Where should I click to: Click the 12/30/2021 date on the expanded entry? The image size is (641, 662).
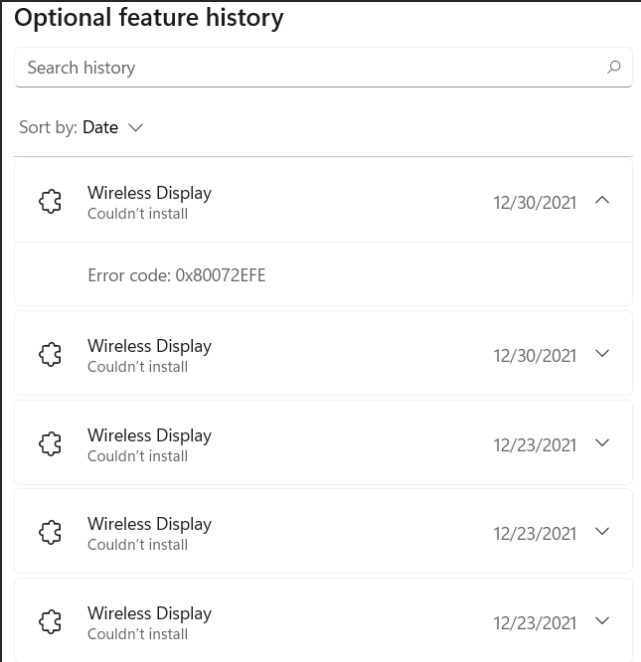[535, 201]
